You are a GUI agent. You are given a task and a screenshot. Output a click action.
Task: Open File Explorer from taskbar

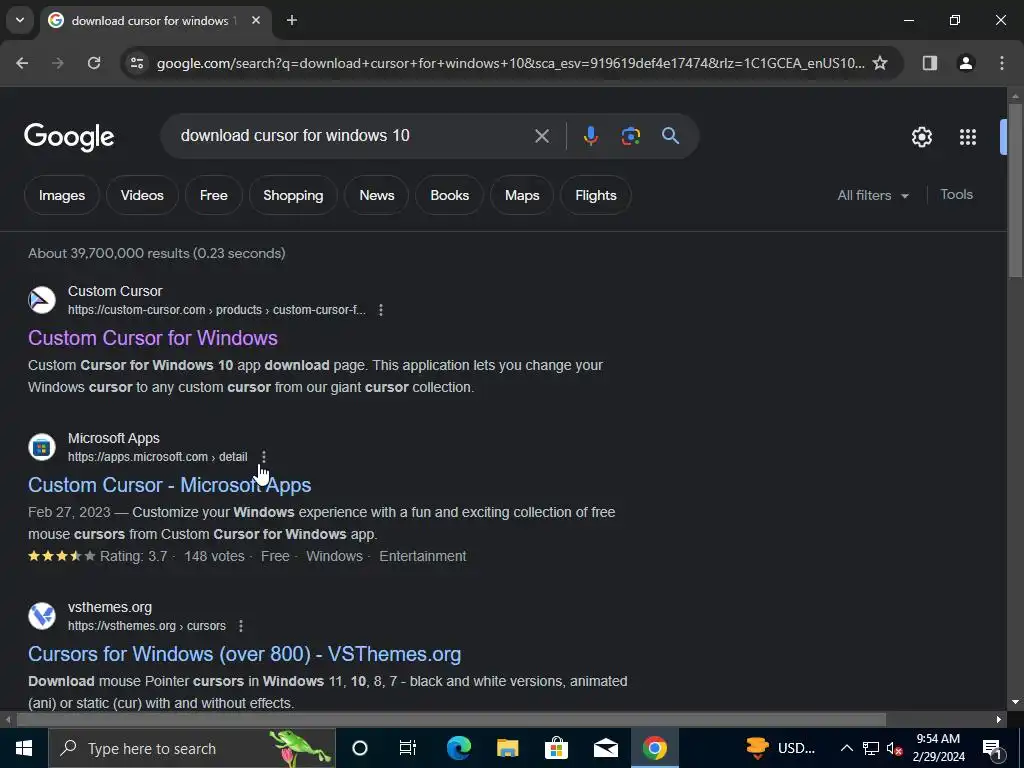[x=507, y=748]
